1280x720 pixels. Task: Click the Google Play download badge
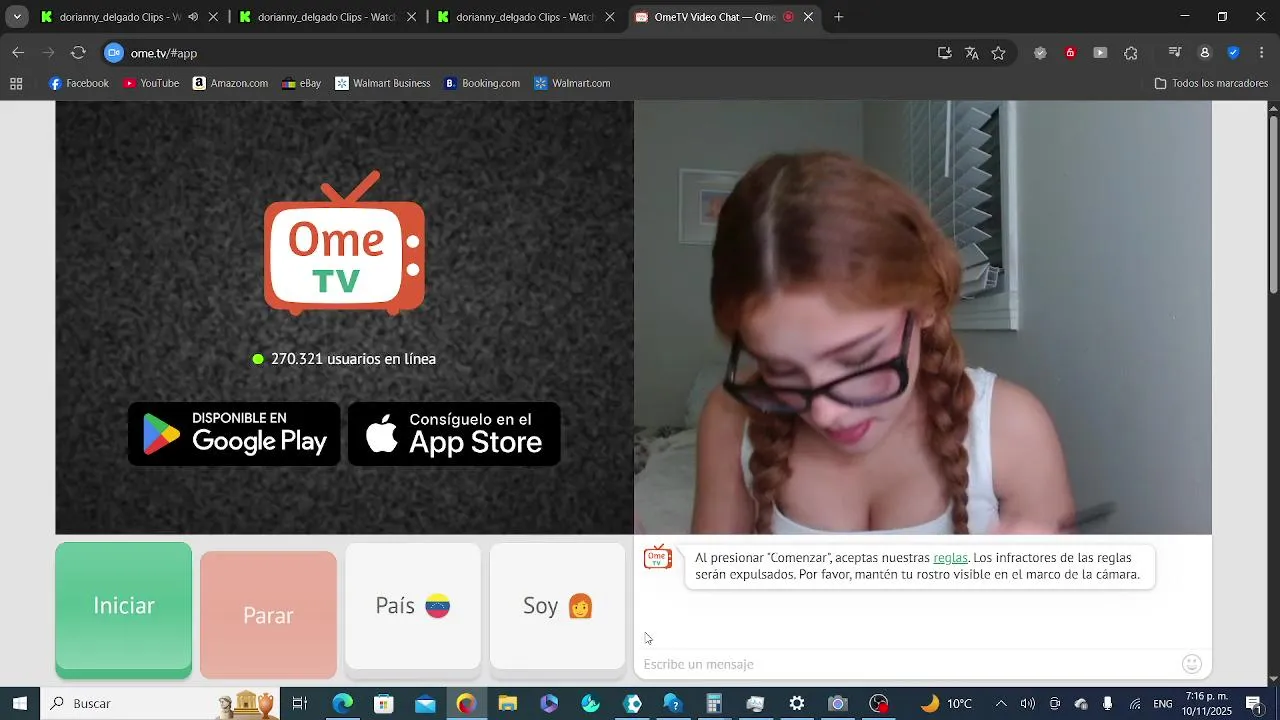tap(234, 434)
